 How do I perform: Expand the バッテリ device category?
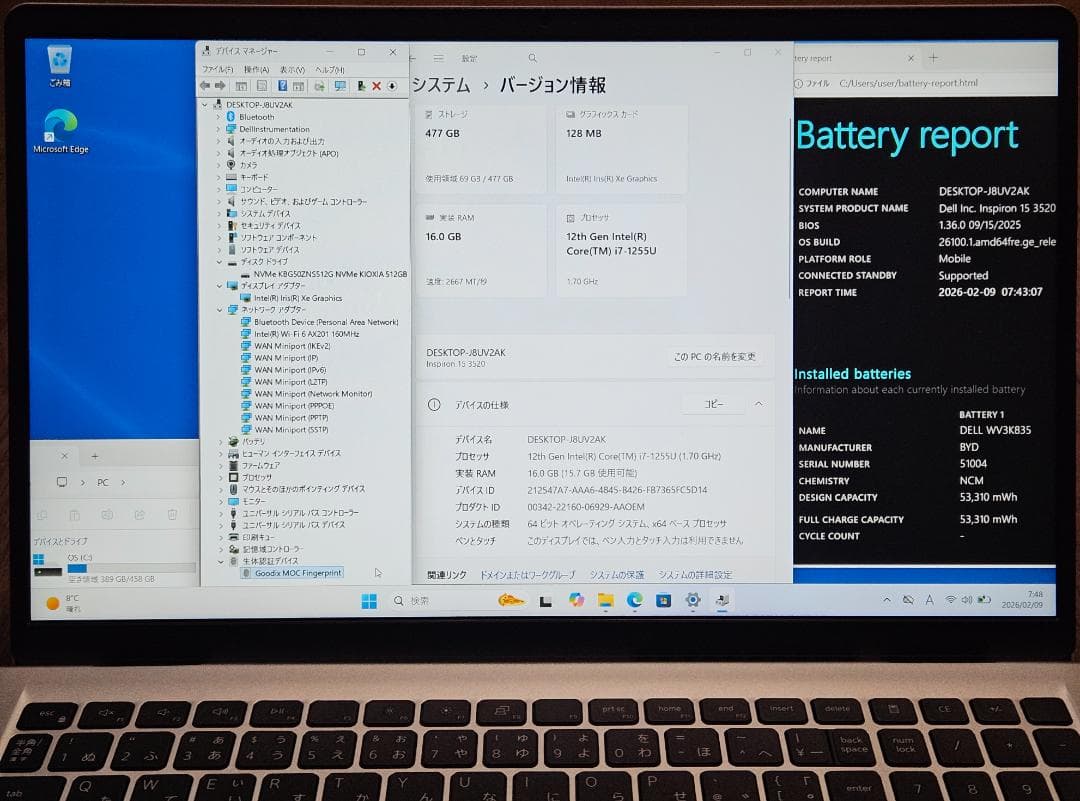click(x=222, y=440)
